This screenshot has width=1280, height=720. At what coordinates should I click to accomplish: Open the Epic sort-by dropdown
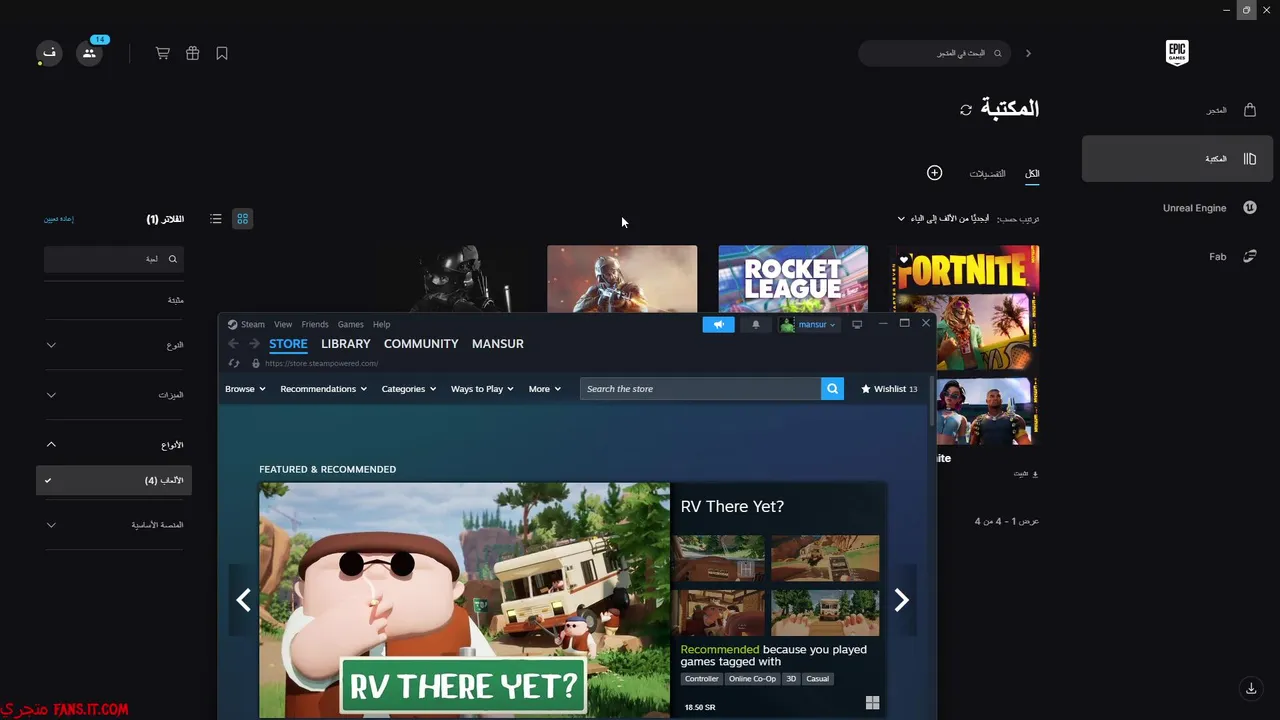point(945,218)
